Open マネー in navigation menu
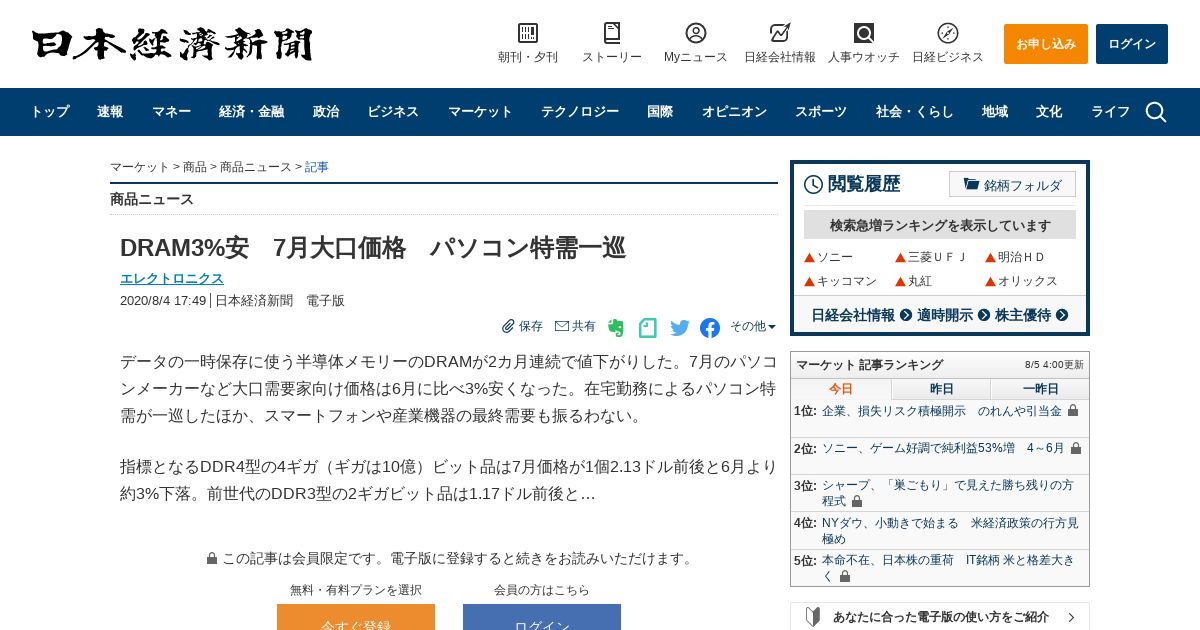The height and width of the screenshot is (630, 1200). (171, 112)
